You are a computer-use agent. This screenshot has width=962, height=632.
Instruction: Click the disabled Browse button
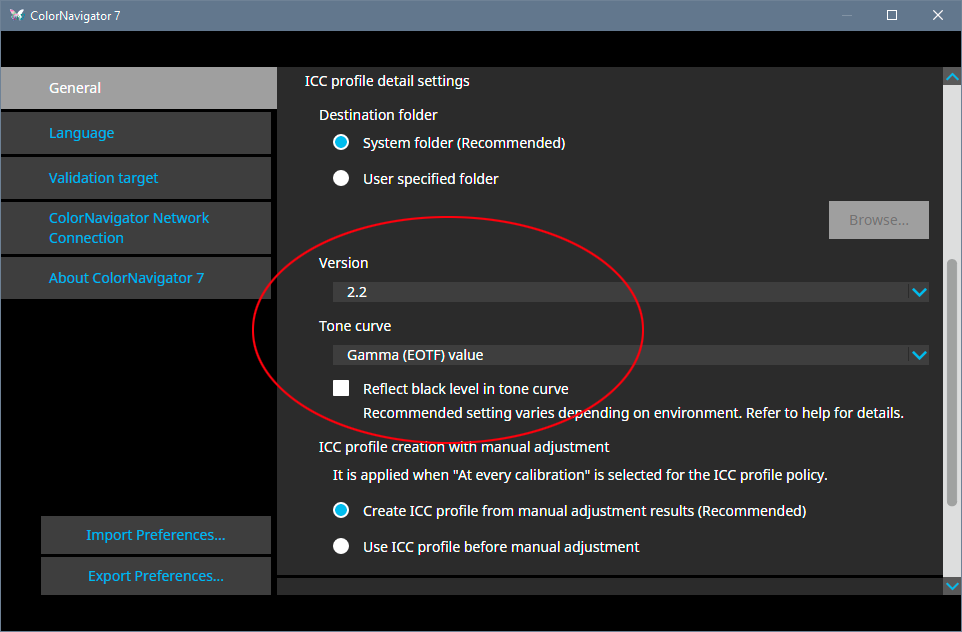(x=878, y=219)
